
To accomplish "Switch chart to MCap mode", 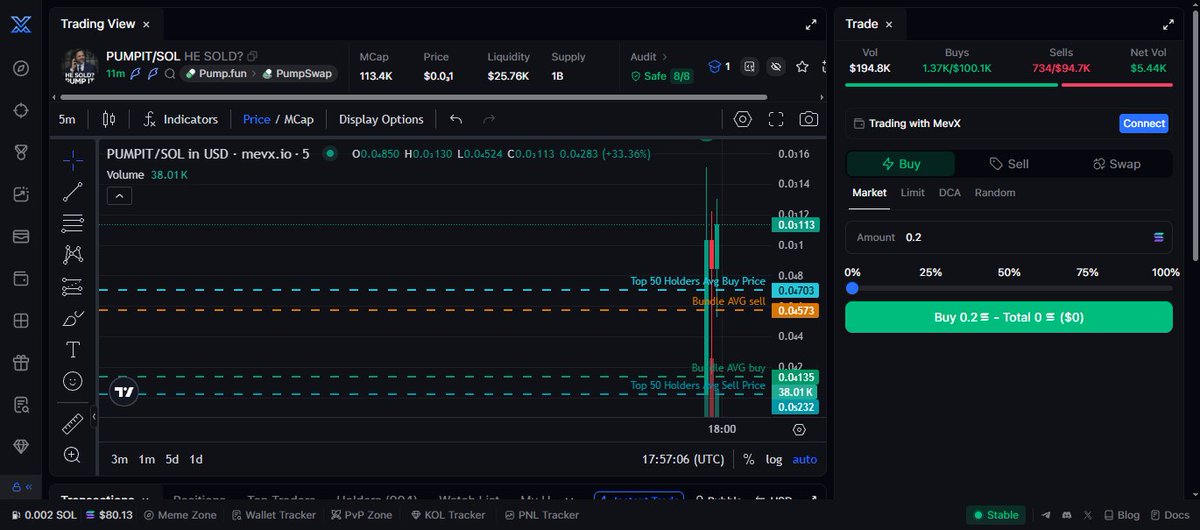I will 298,119.
